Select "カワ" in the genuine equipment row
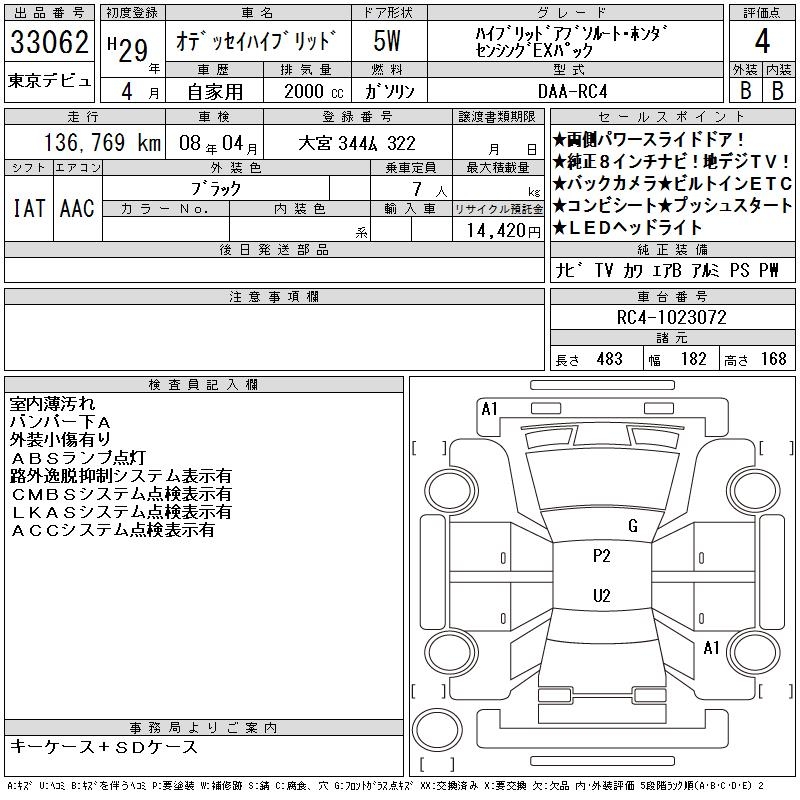Viewport: 800px width, 800px height. click(633, 270)
